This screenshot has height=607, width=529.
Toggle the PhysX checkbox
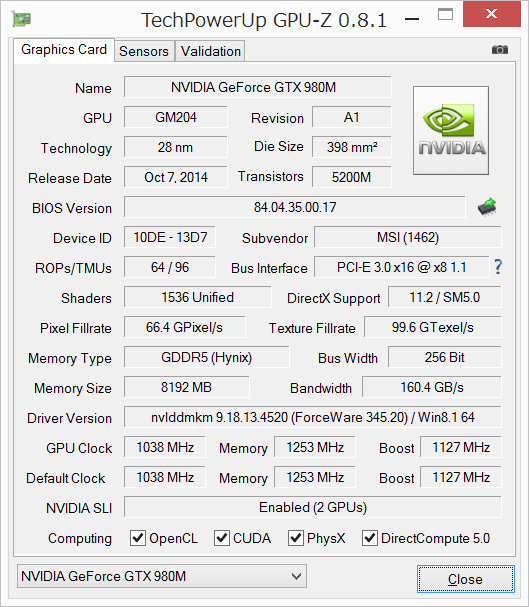tap(296, 538)
